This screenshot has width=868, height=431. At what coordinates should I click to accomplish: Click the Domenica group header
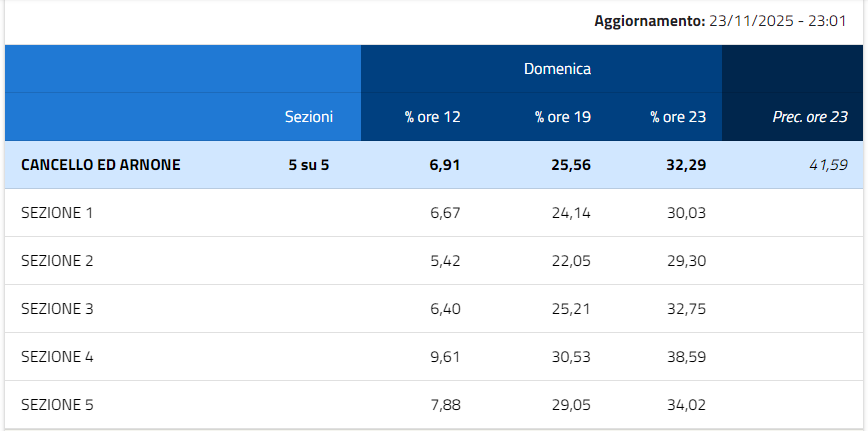click(557, 69)
